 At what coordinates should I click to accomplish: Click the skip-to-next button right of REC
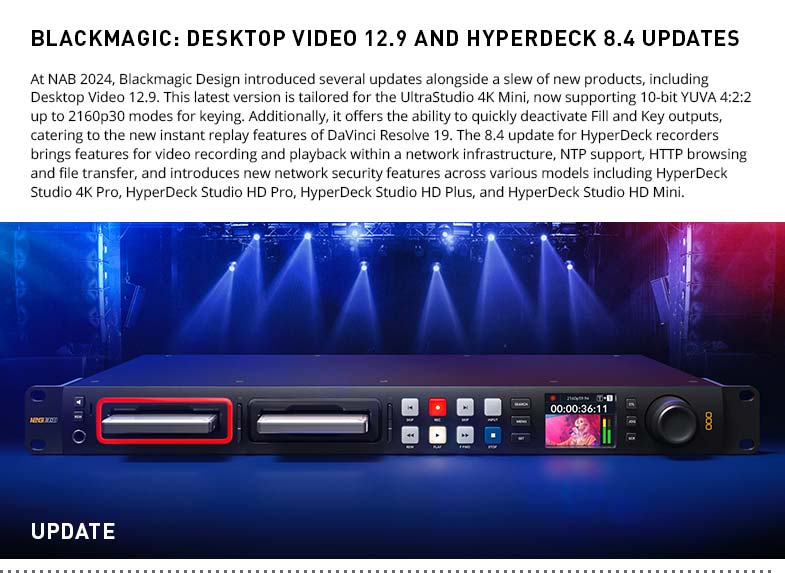coord(465,407)
